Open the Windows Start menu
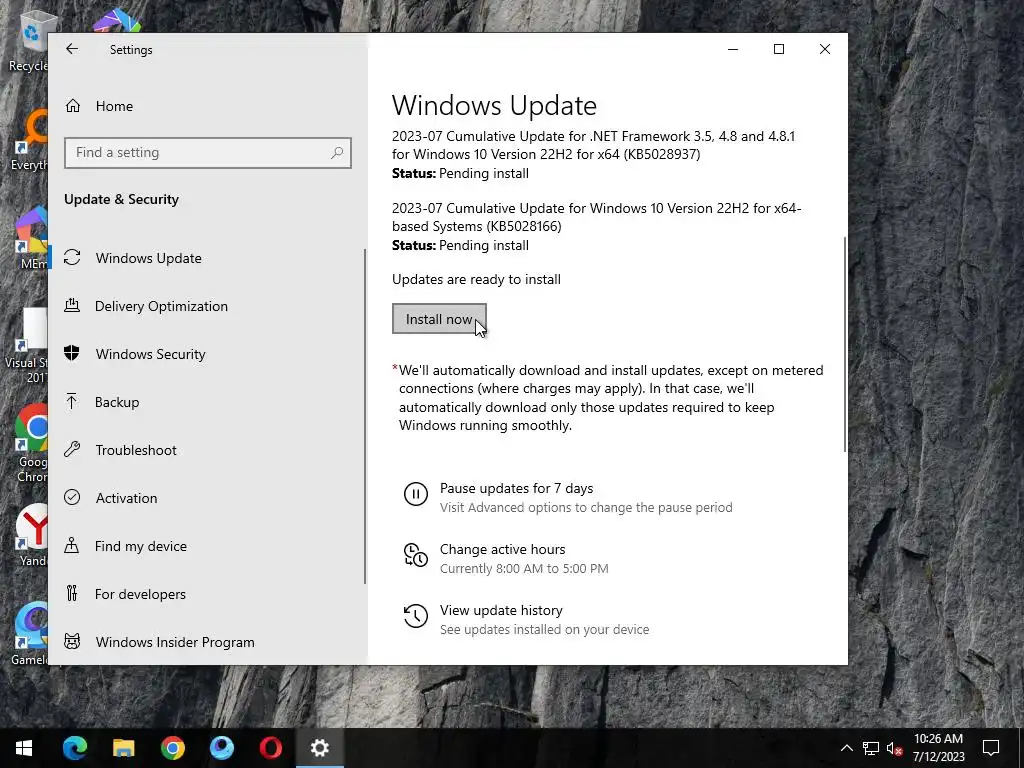 tap(24, 748)
